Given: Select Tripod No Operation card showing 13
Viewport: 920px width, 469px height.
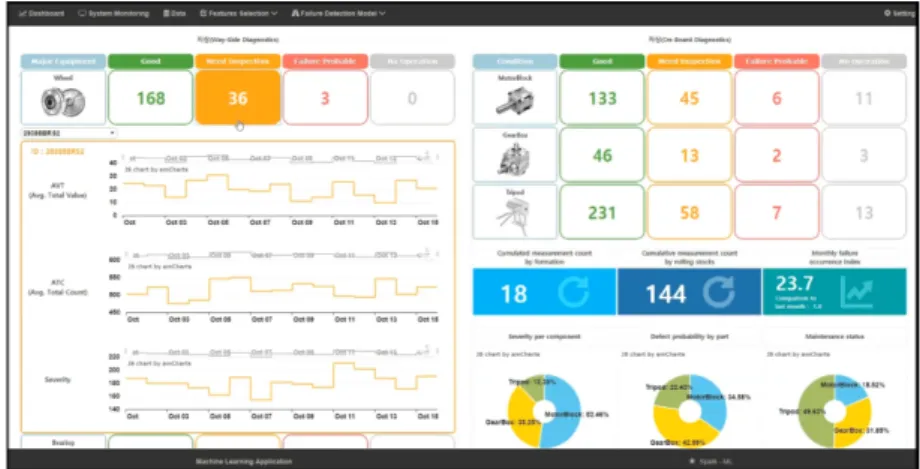Looking at the screenshot, I should pos(864,212).
